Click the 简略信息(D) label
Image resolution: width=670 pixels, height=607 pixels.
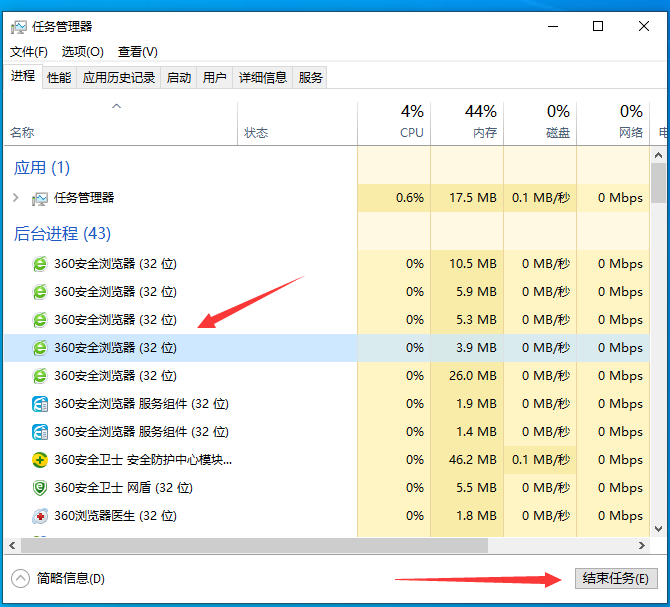71,578
